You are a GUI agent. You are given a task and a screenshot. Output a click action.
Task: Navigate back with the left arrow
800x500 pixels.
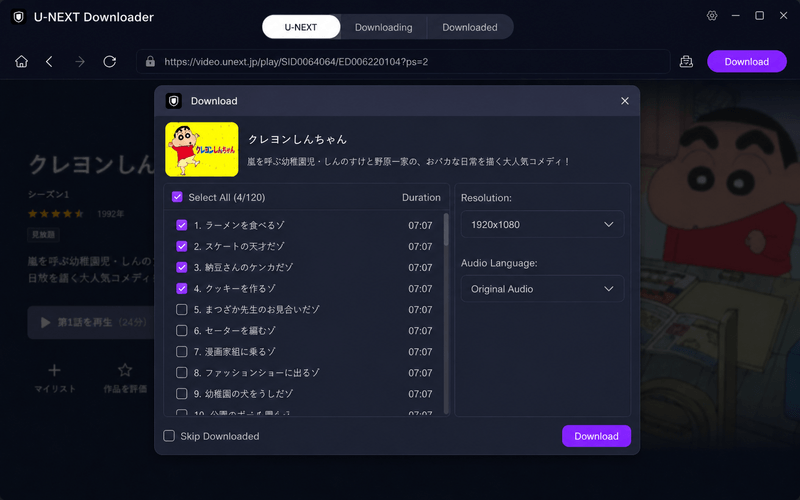[x=49, y=62]
